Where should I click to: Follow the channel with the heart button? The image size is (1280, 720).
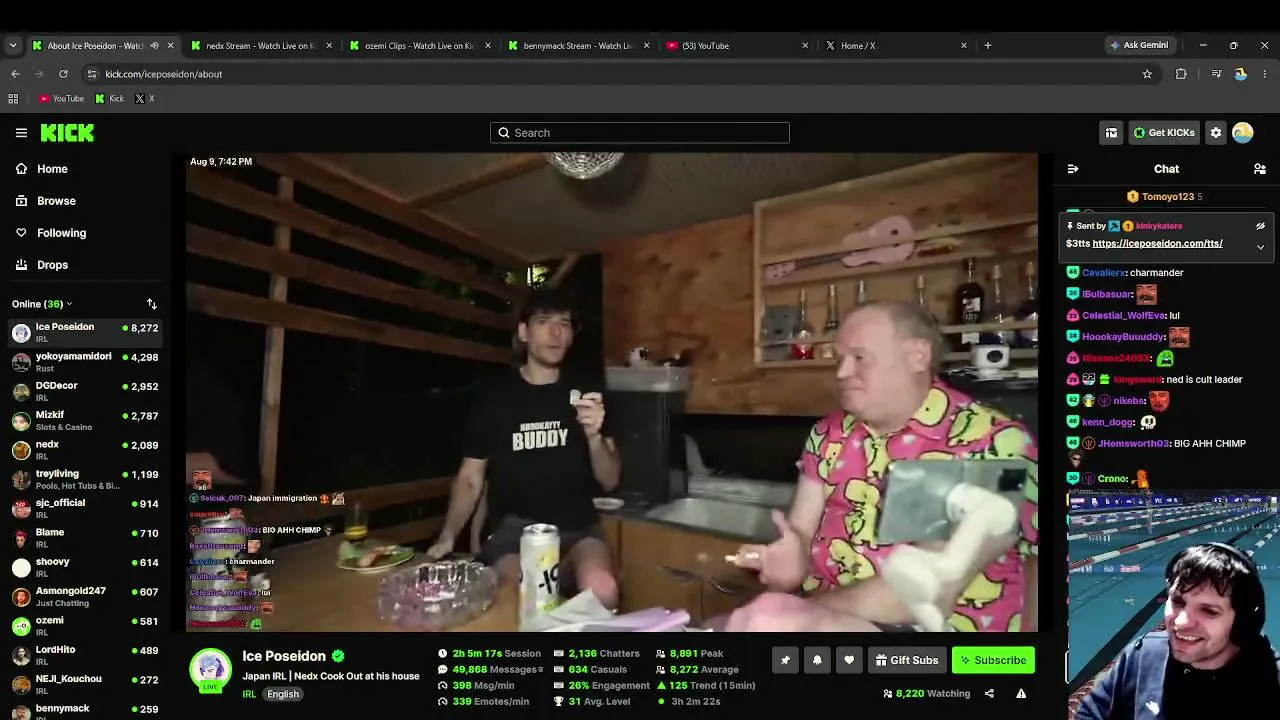coord(849,660)
